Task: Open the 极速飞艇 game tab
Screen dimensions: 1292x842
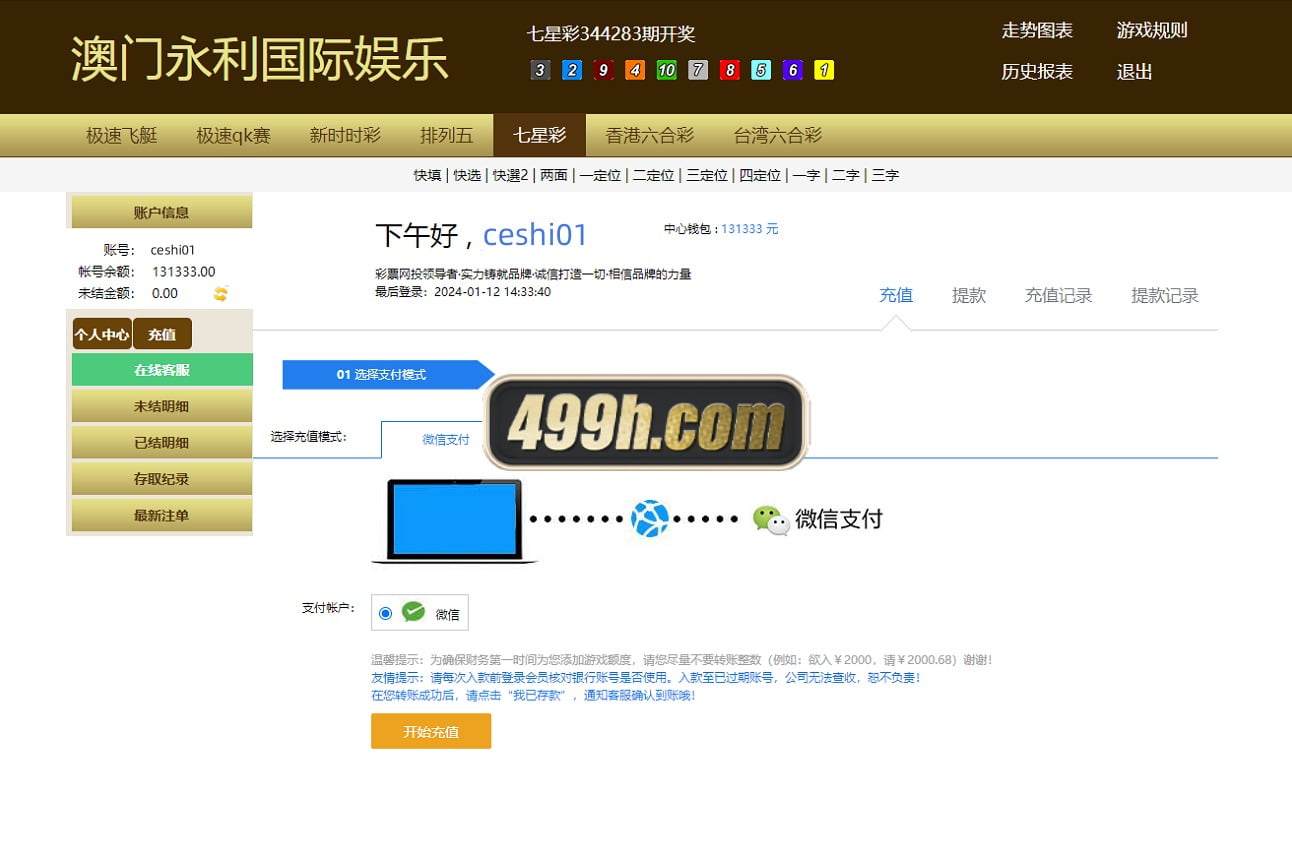Action: point(122,135)
